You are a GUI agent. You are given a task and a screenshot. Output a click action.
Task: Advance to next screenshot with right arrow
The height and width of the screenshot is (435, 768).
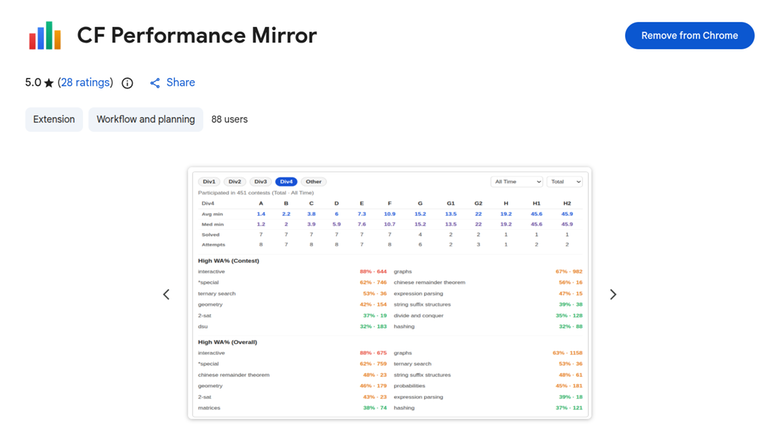pos(613,294)
